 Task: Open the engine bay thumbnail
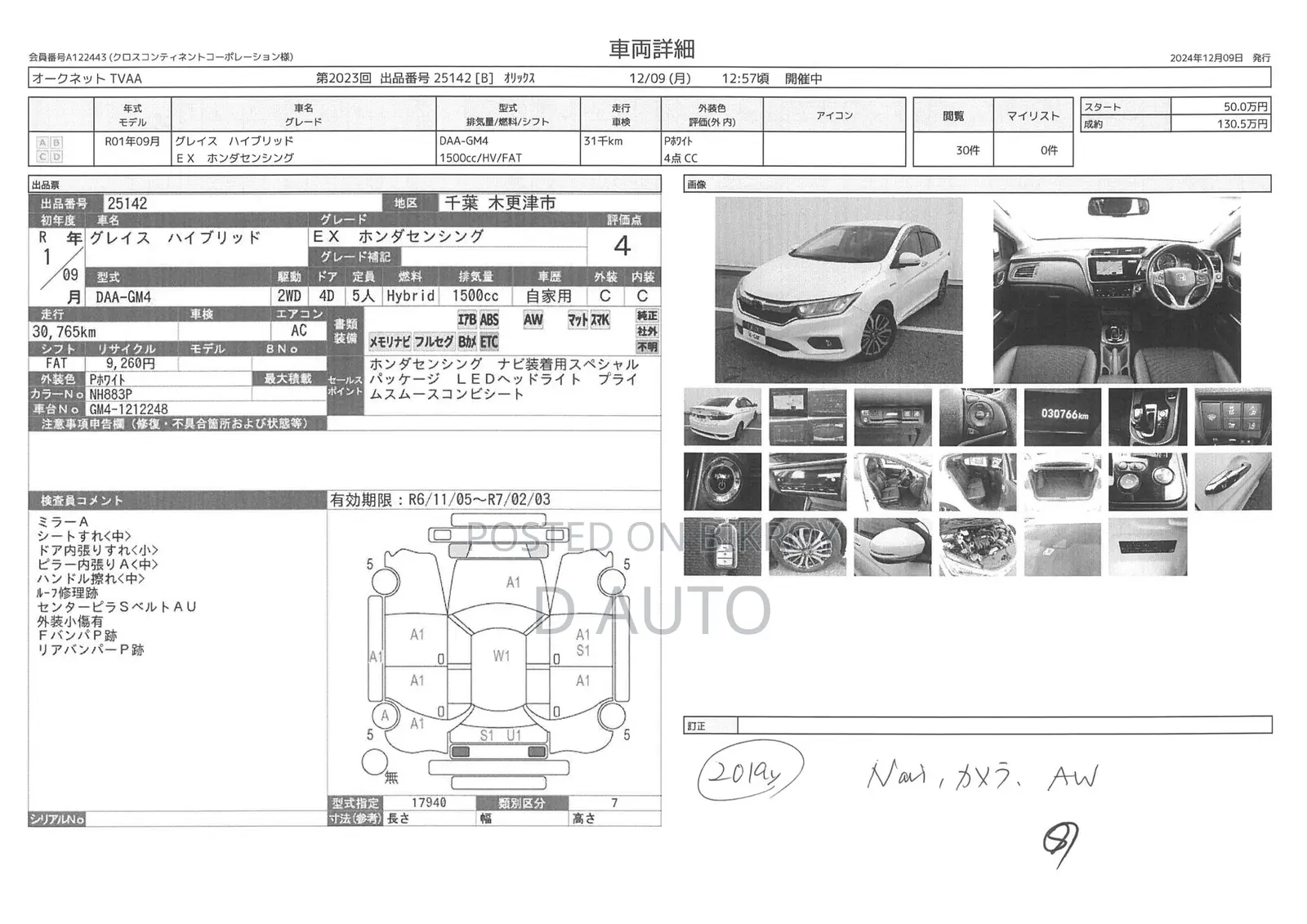point(978,547)
